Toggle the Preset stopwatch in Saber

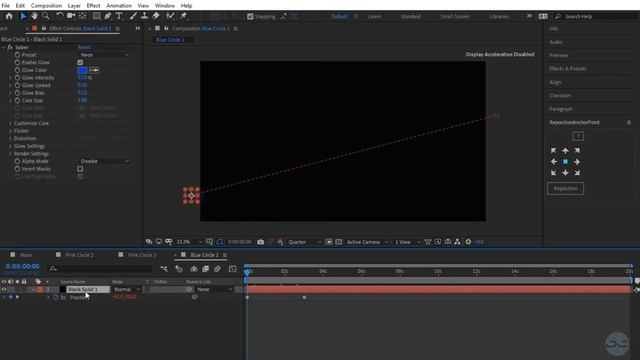click(17, 55)
